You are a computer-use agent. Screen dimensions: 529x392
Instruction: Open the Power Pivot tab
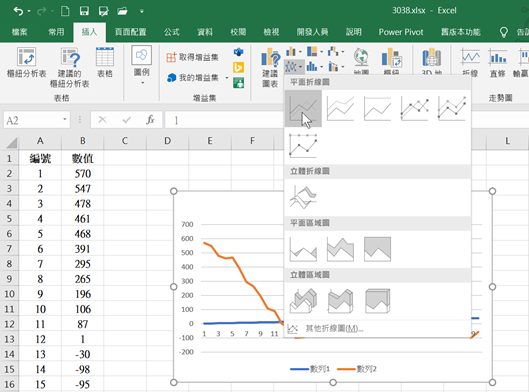pyautogui.click(x=401, y=32)
